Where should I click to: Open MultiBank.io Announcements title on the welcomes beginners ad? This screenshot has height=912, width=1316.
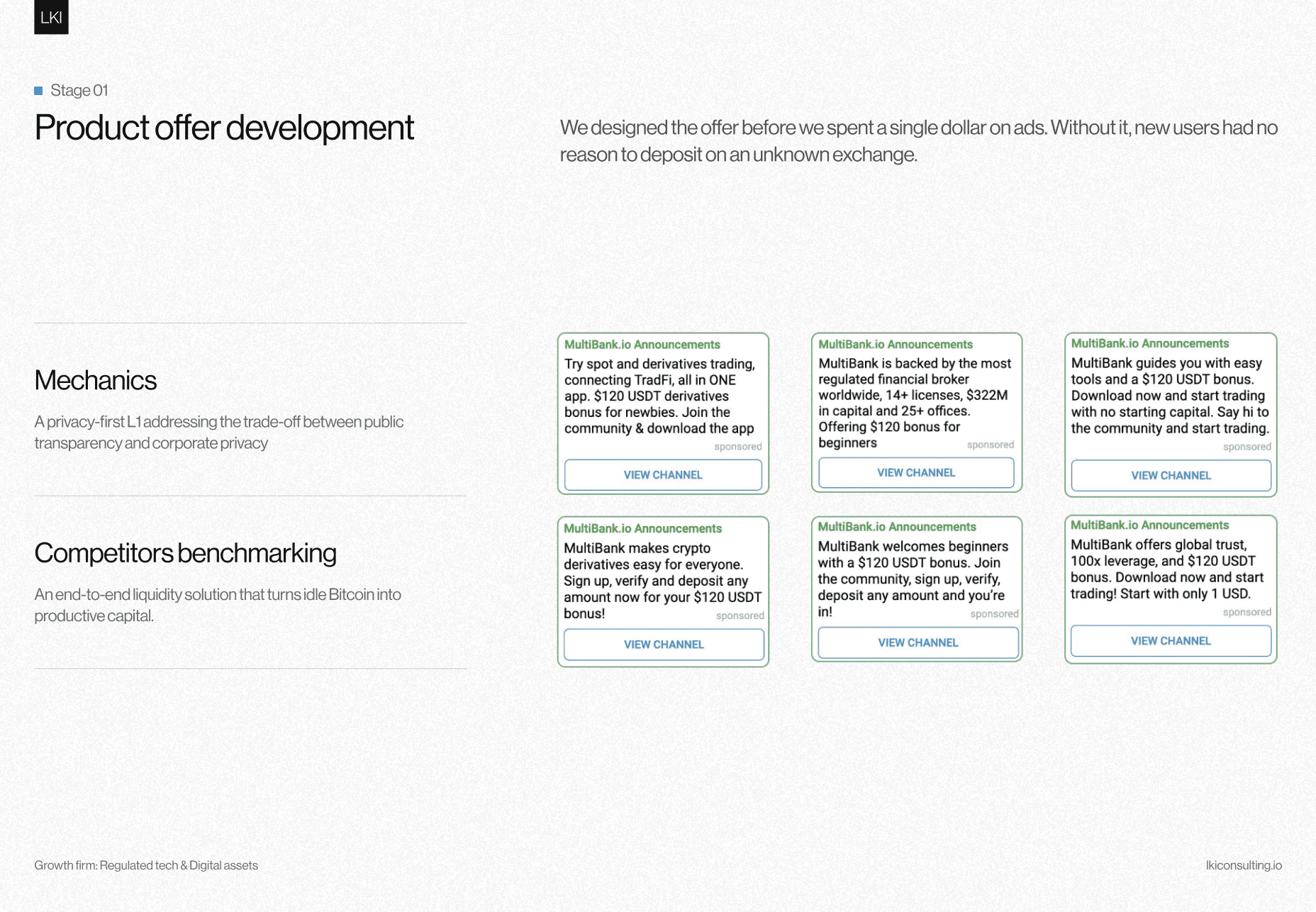(897, 527)
